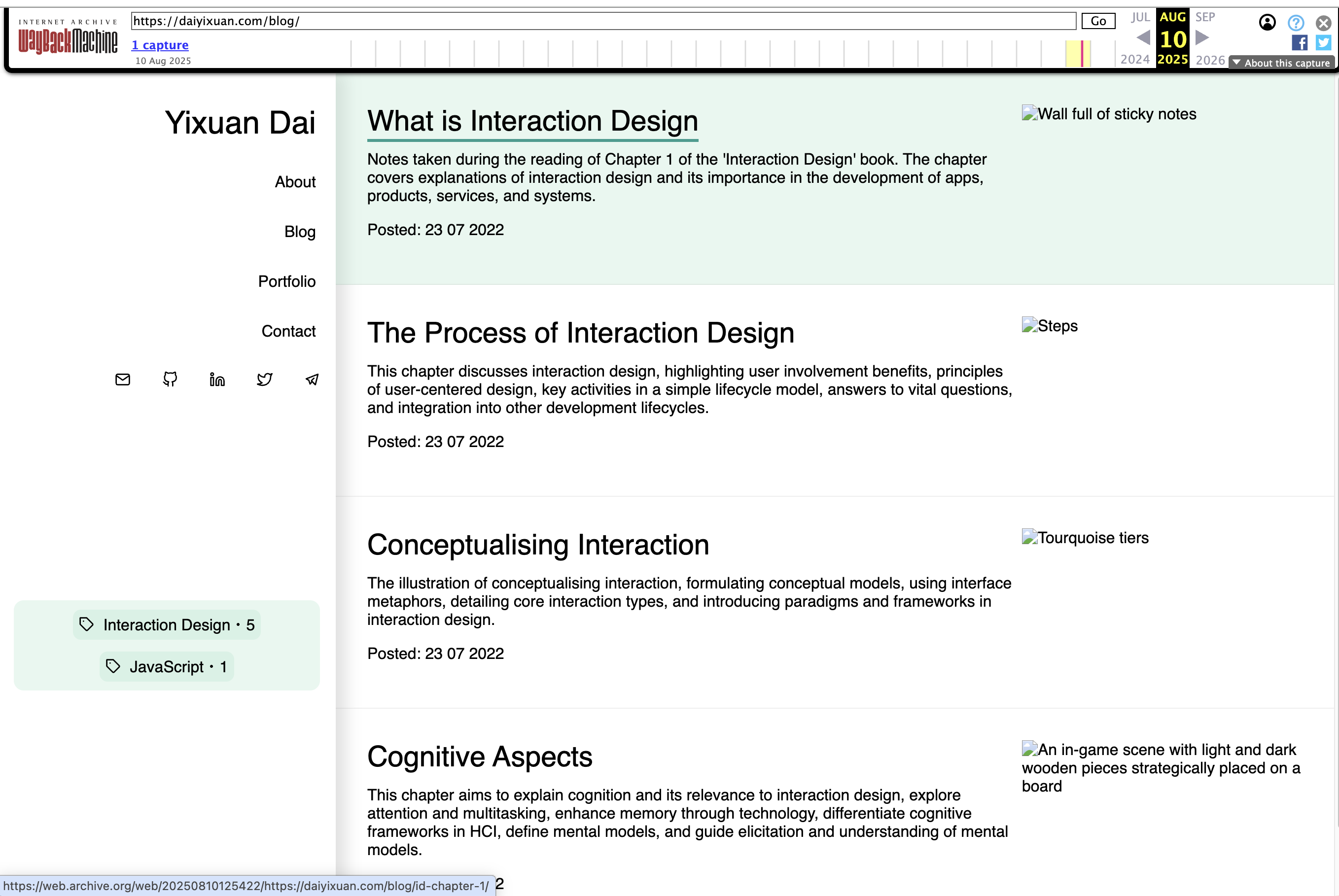This screenshot has width=1339, height=896.
Task: Open 'What is Interaction Design' post
Action: (532, 121)
